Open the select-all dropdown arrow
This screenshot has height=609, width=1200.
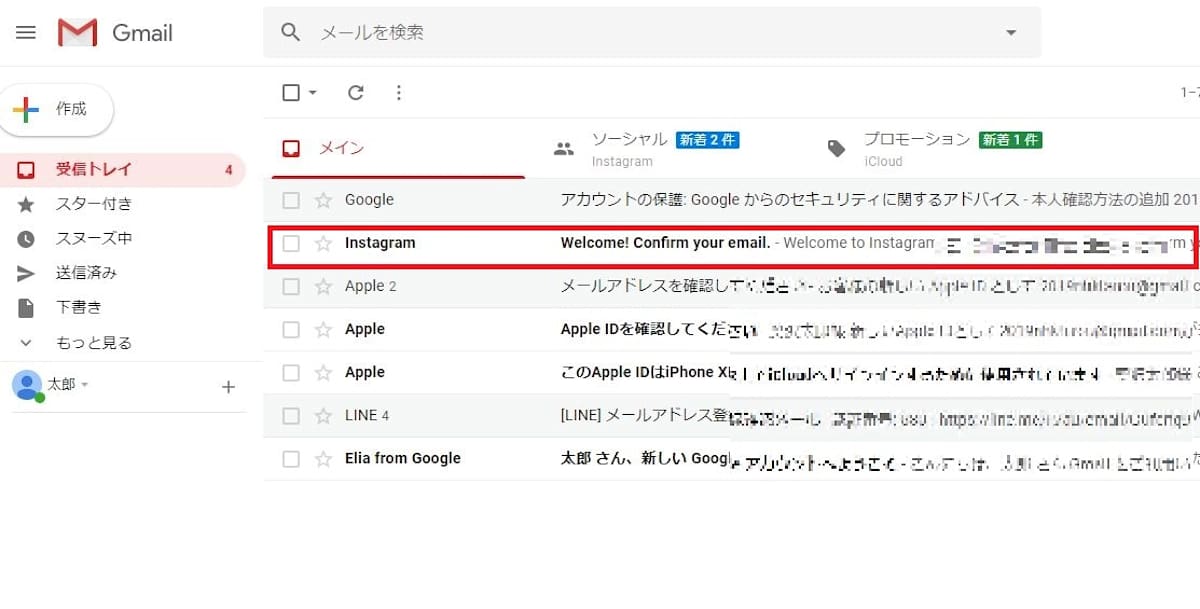point(313,93)
